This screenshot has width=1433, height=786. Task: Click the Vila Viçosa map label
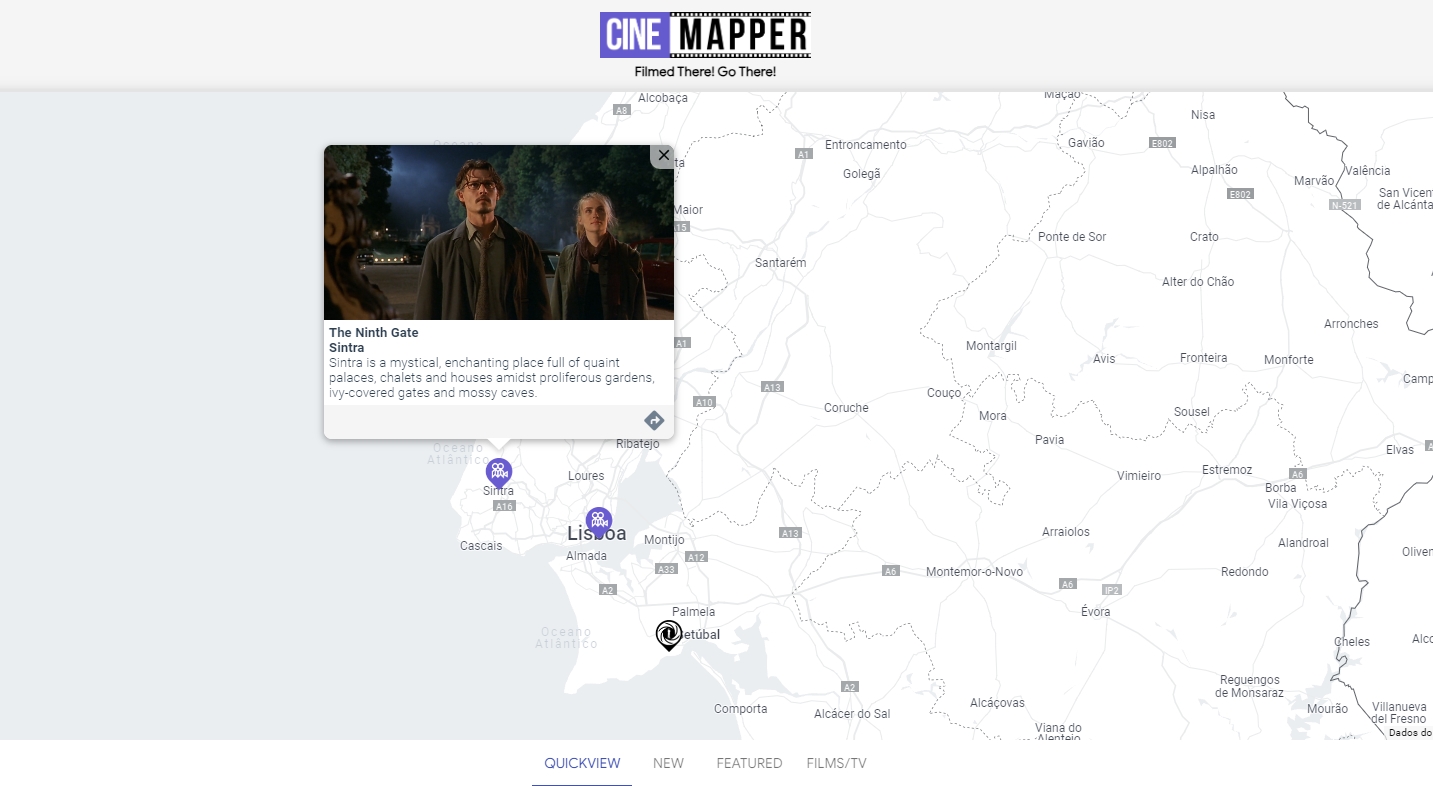coord(1298,504)
